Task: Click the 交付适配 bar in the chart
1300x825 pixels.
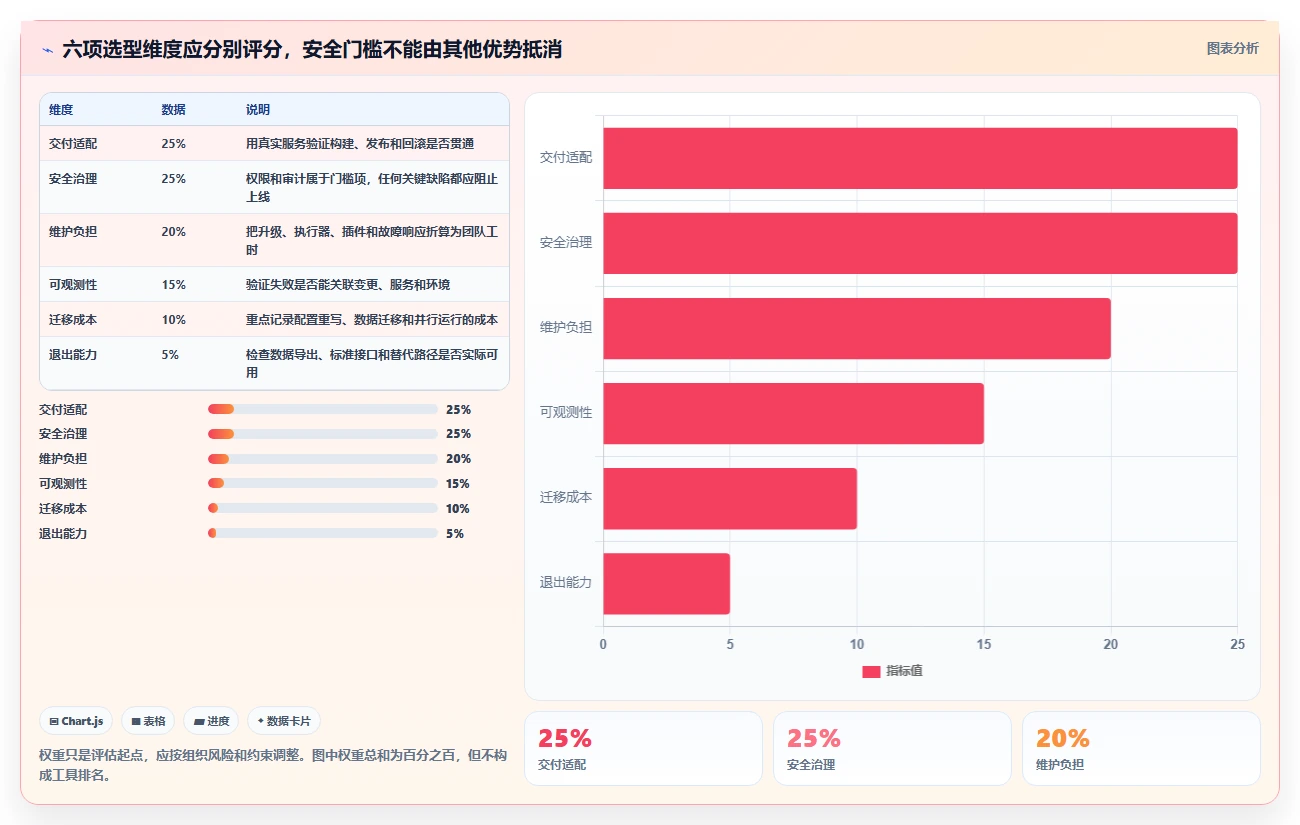Action: click(920, 158)
